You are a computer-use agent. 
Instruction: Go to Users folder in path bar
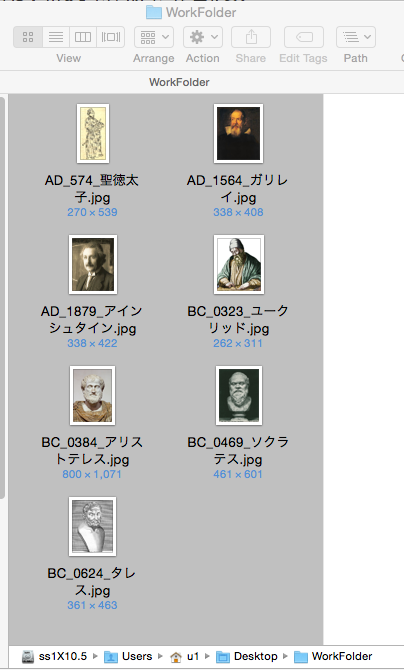(128, 656)
